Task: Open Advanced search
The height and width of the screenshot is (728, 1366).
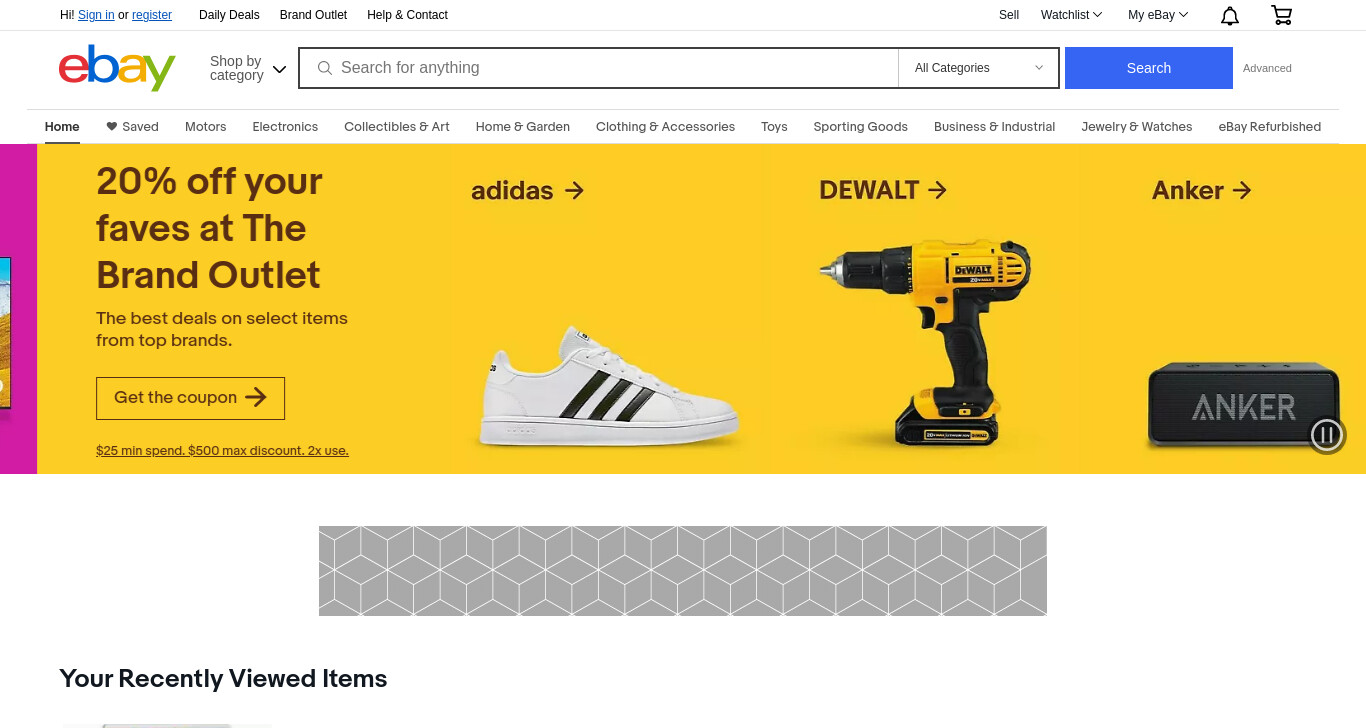Action: (1267, 68)
